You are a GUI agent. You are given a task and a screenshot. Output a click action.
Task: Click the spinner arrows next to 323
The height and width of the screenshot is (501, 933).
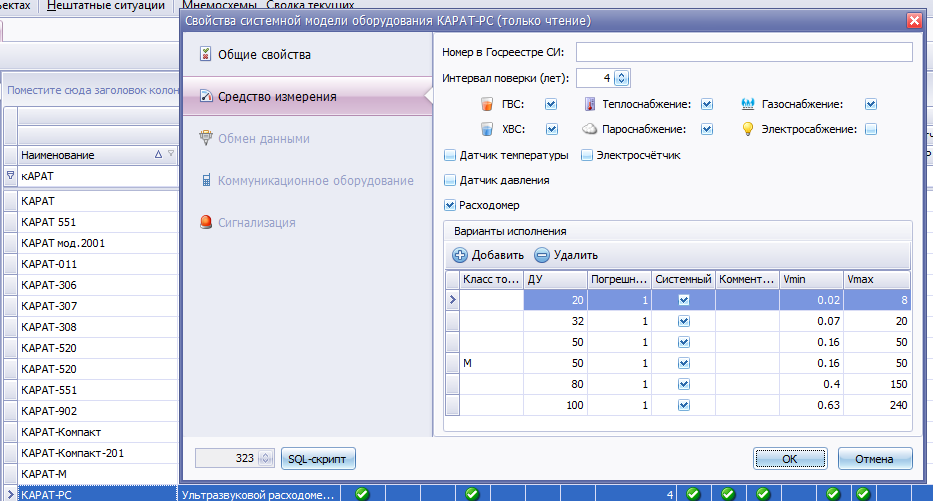tap(265, 458)
